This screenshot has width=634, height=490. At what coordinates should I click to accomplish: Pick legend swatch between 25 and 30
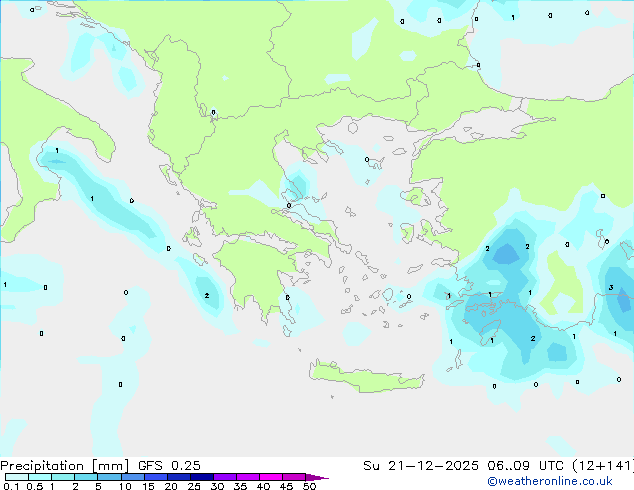coord(202,477)
